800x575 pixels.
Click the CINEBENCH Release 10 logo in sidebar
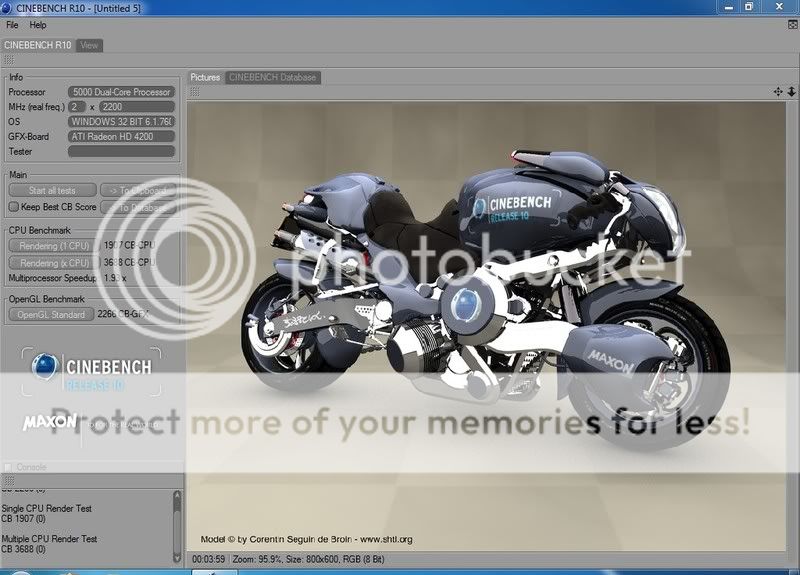point(91,372)
